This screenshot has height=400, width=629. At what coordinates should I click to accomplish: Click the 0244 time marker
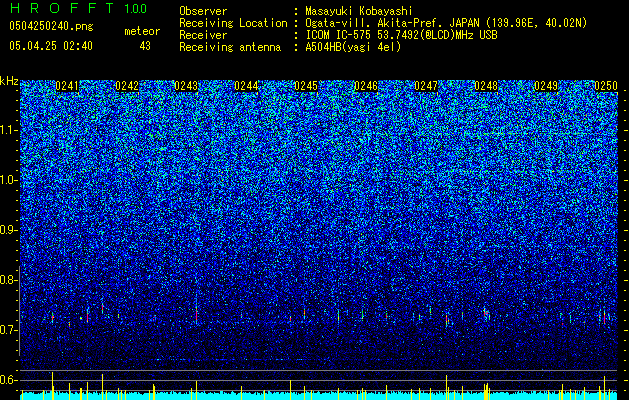pos(246,86)
